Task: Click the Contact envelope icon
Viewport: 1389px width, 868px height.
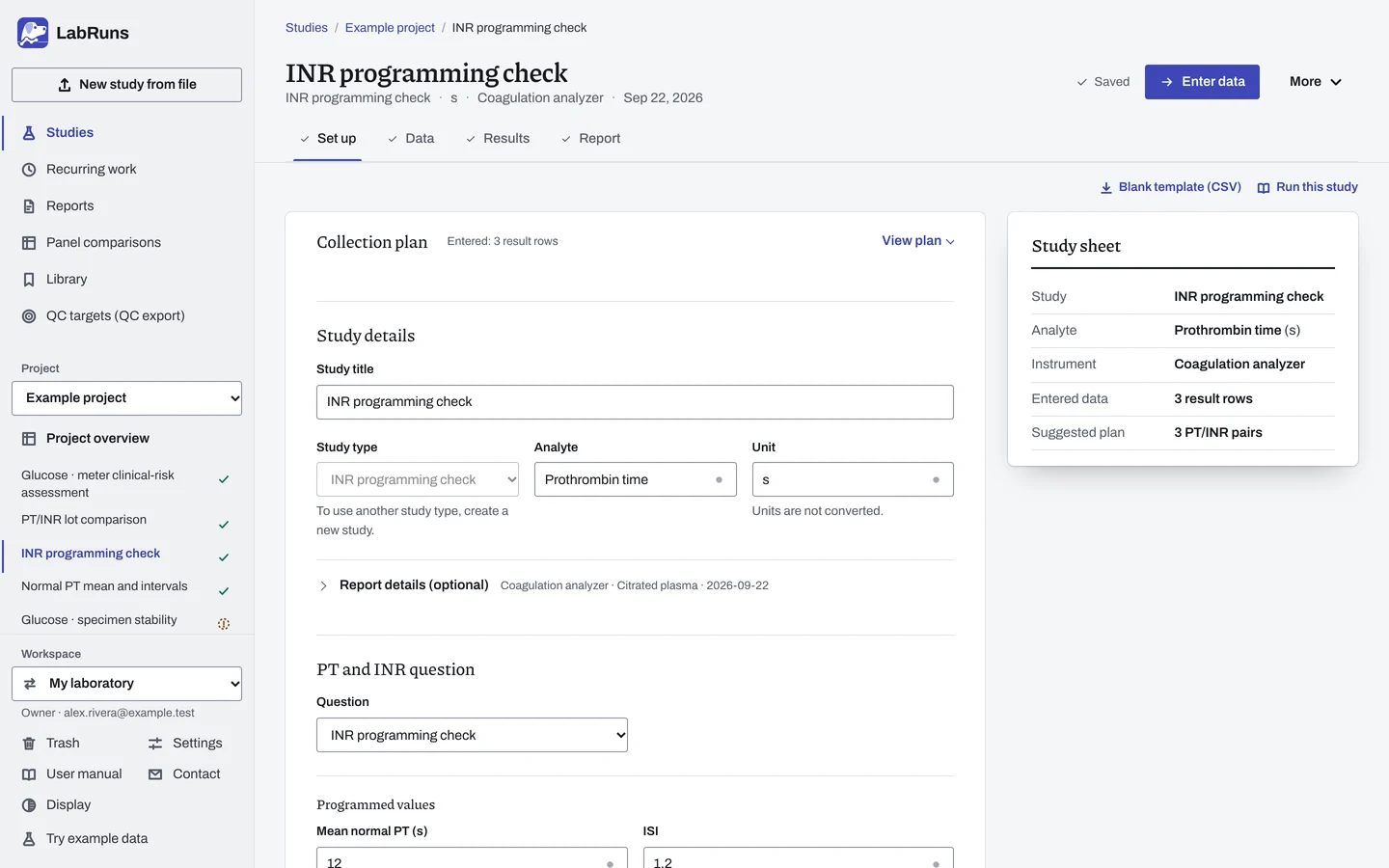Action: [x=155, y=774]
